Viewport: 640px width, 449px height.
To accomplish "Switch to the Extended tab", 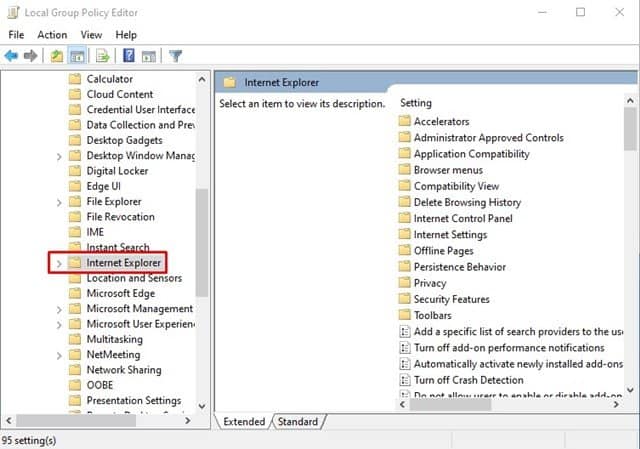I will [244, 421].
